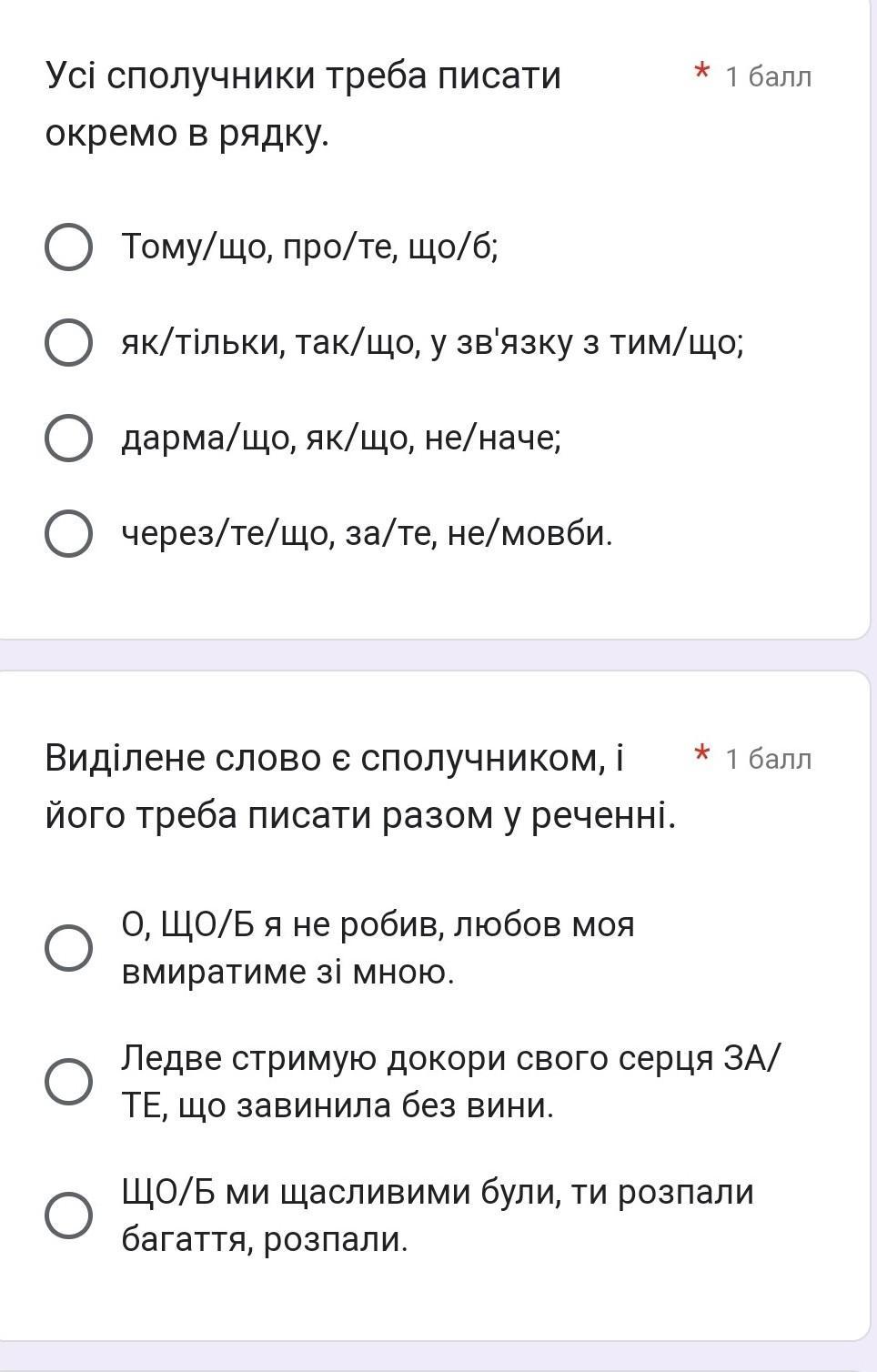Choose radio for "Ледве стримую докори" sentence
This screenshot has width=877, height=1372.
(68, 1082)
